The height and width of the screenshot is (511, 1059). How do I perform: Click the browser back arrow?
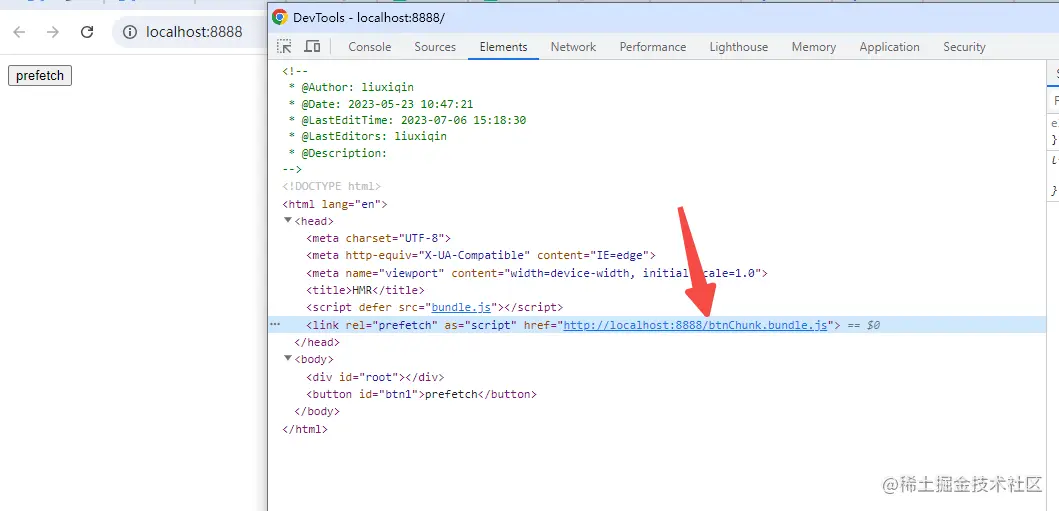19,32
